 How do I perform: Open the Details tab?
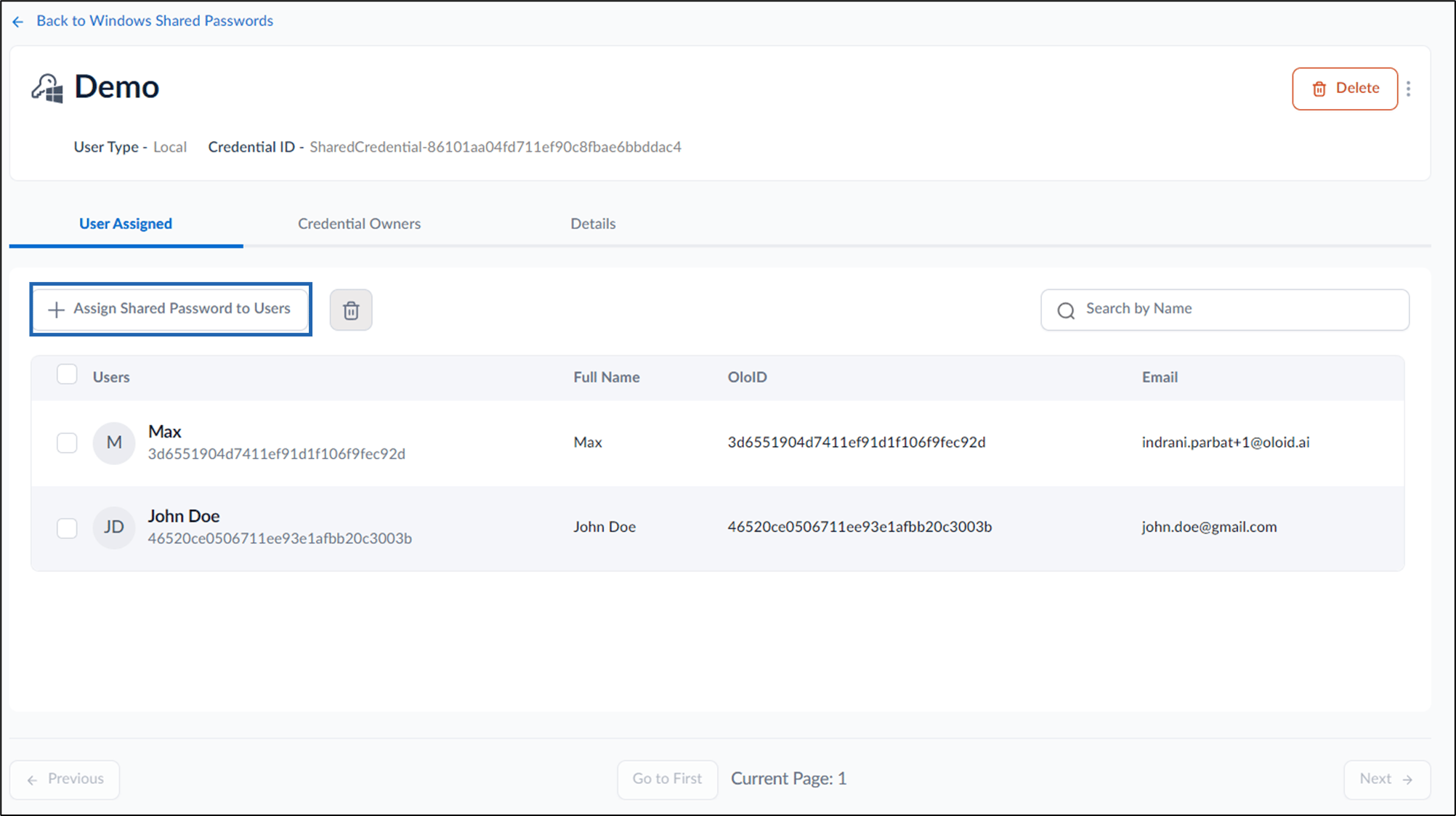[x=593, y=224]
